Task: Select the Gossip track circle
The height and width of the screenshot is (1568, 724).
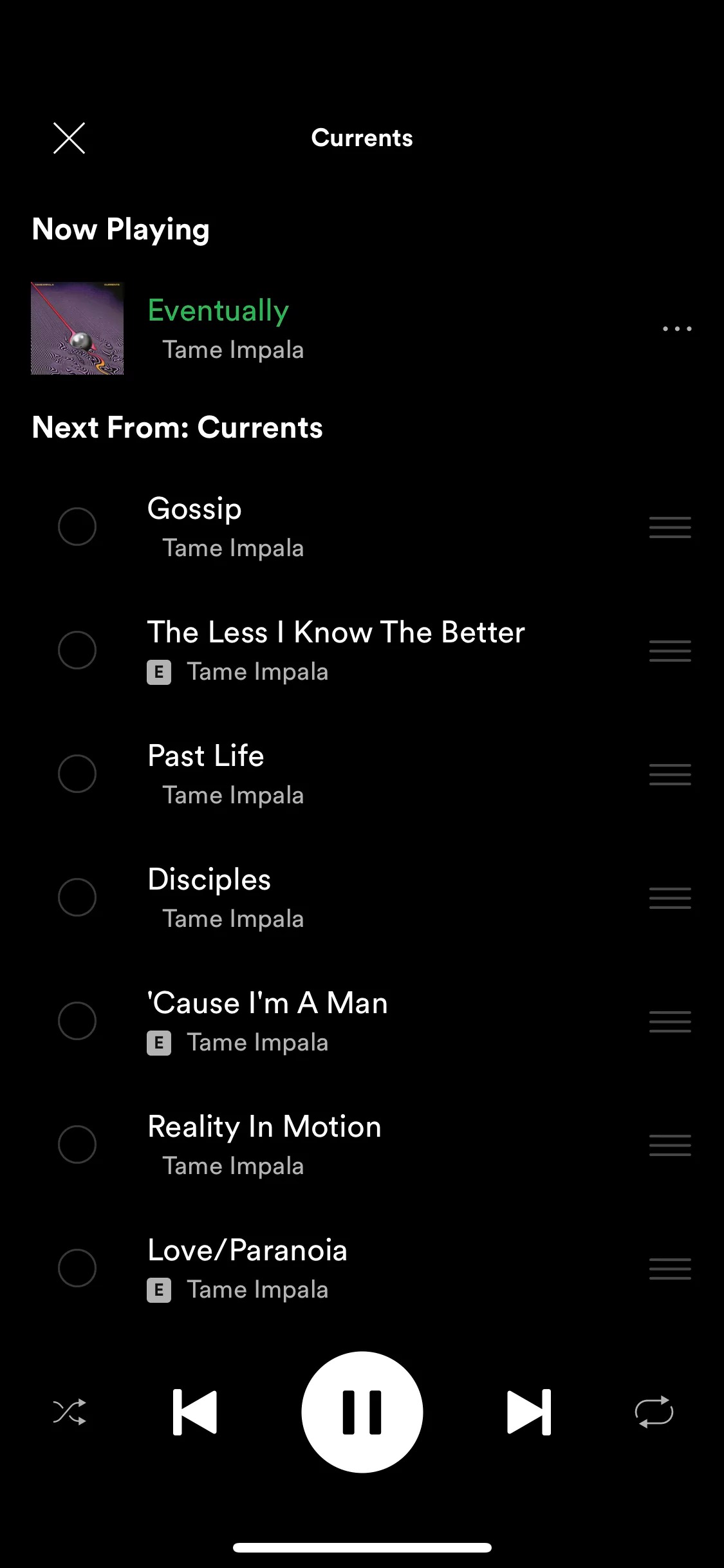Action: point(77,527)
